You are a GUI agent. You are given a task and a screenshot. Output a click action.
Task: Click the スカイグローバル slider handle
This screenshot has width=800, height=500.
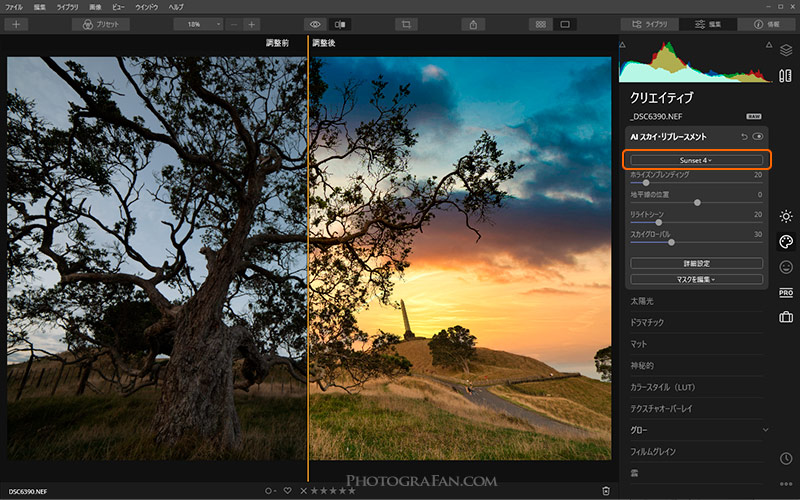(671, 242)
